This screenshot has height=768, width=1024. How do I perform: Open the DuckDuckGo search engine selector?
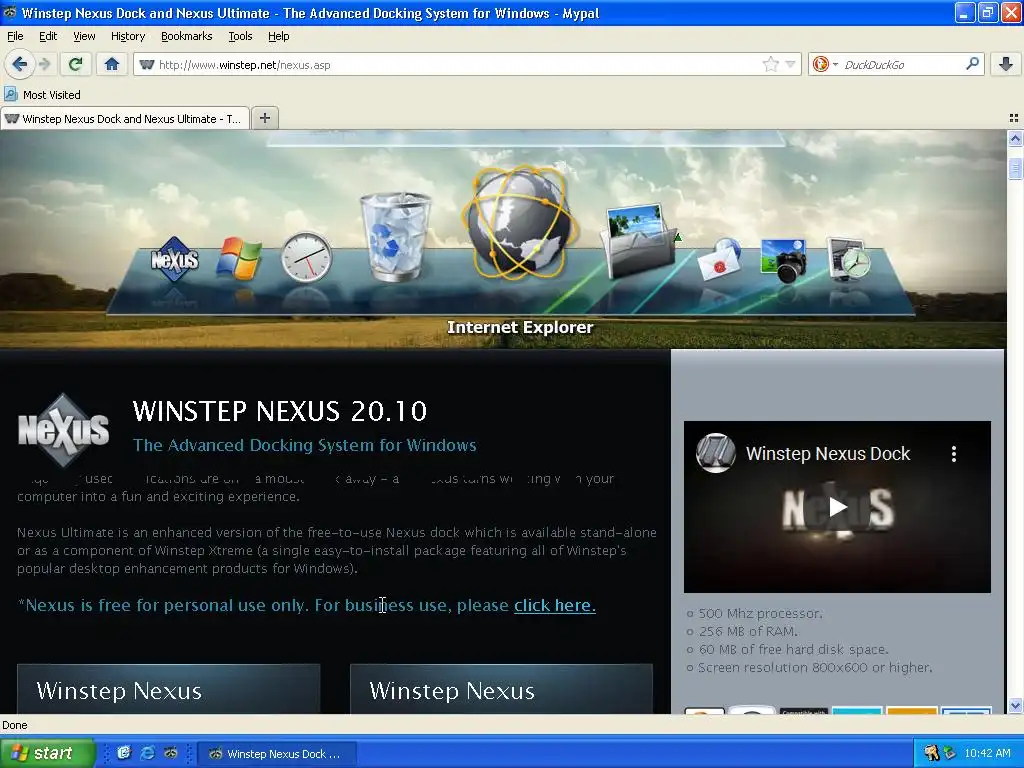[825, 64]
